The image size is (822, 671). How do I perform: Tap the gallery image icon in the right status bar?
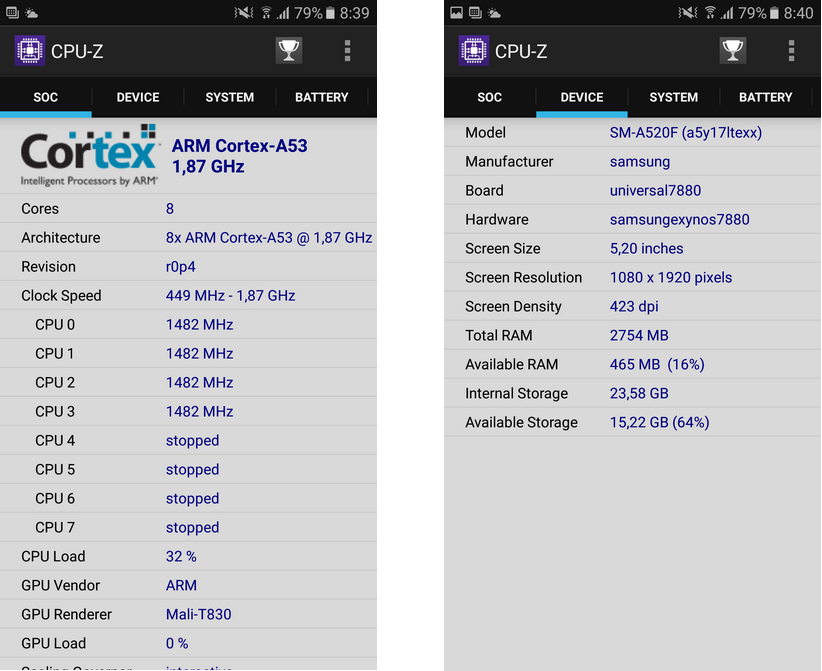(x=457, y=13)
